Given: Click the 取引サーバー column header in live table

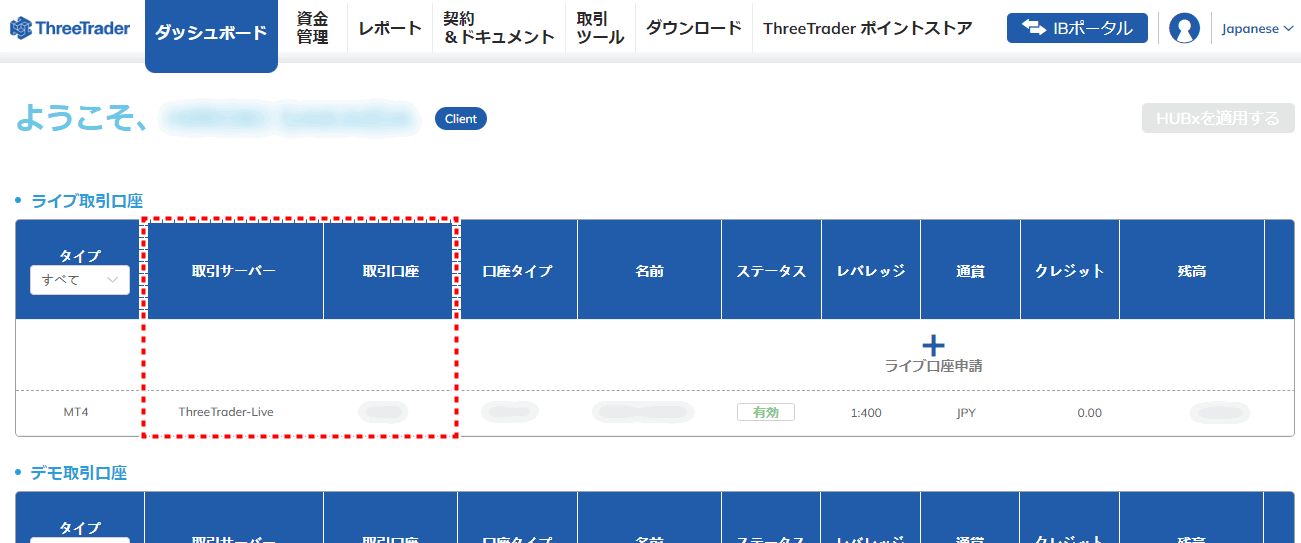Looking at the screenshot, I should tap(234, 271).
